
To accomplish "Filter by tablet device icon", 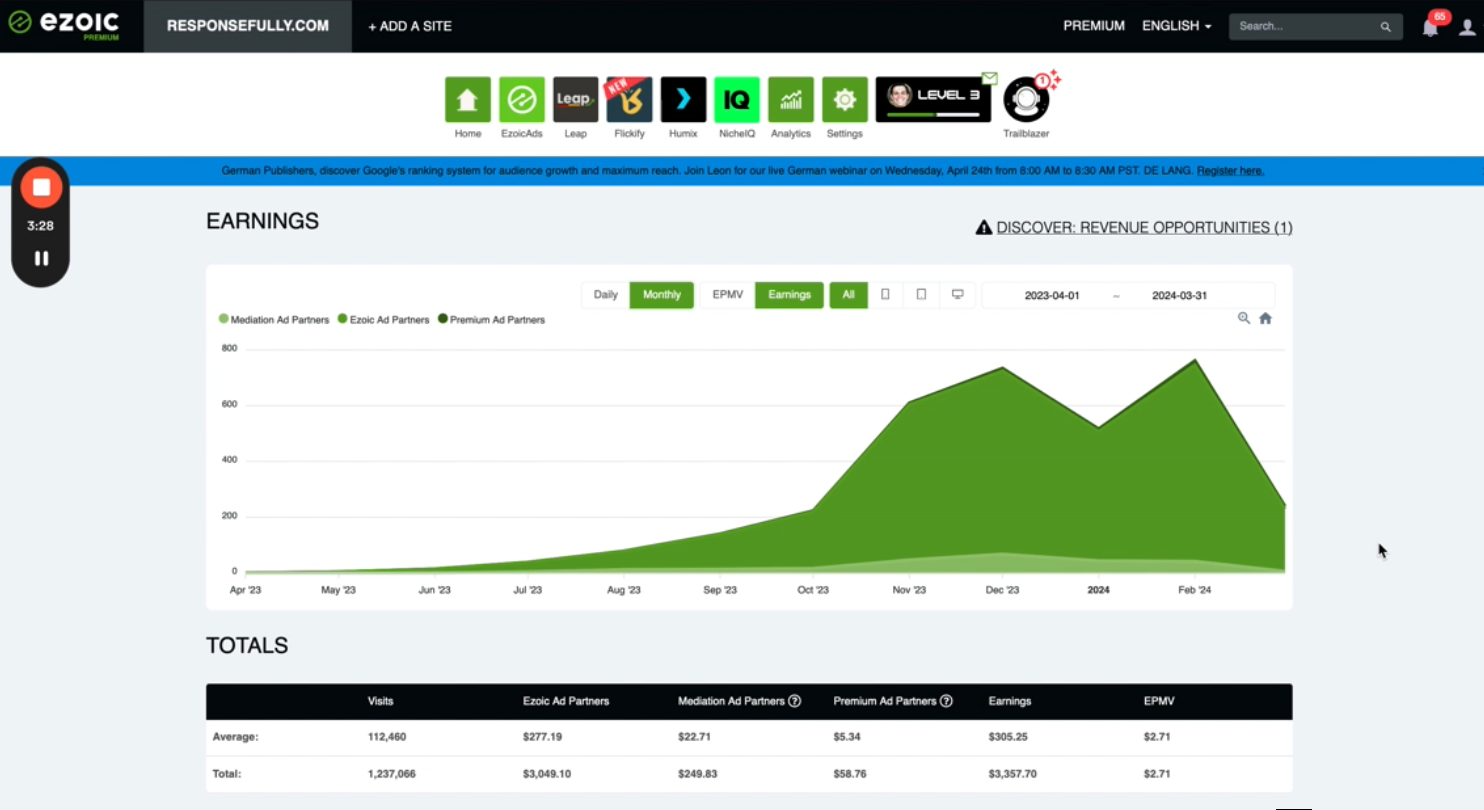I will (x=921, y=295).
